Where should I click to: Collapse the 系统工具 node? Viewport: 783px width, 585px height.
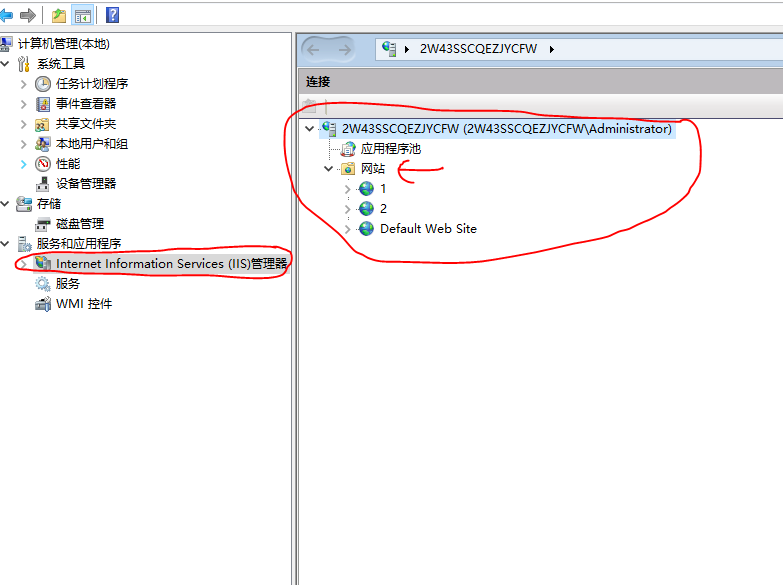[5, 64]
